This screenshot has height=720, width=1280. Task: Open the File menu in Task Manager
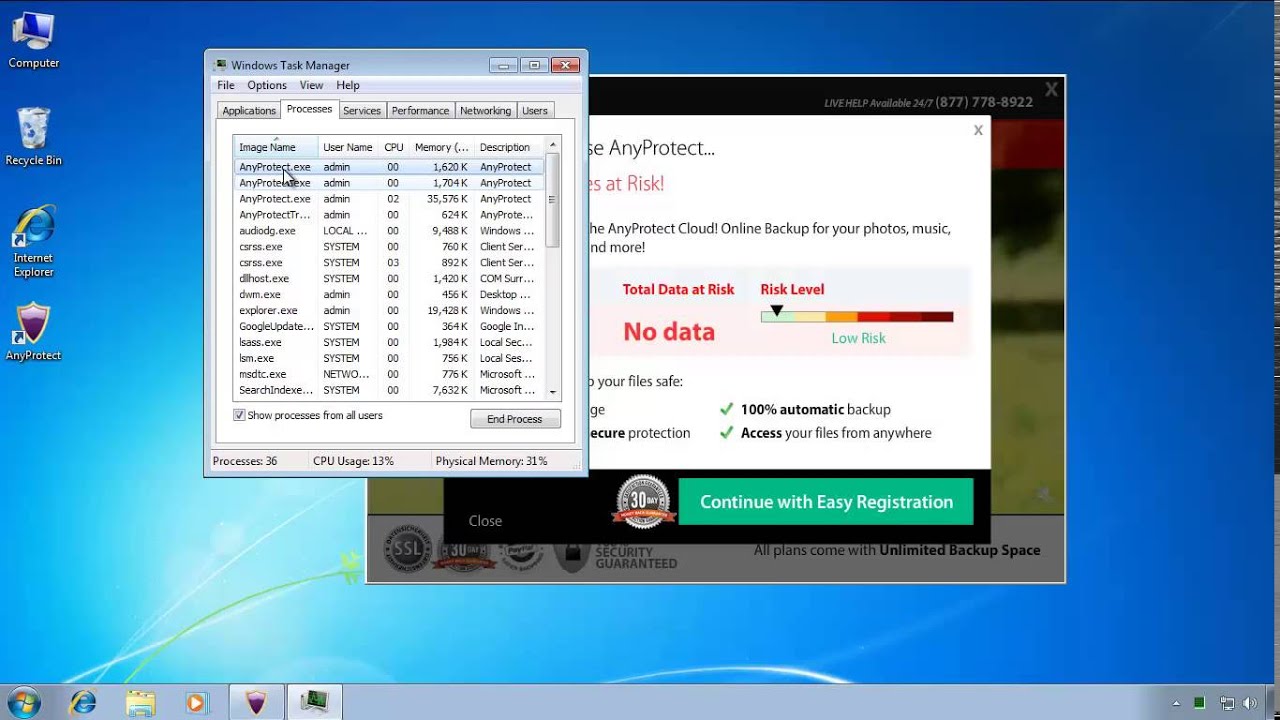[226, 85]
